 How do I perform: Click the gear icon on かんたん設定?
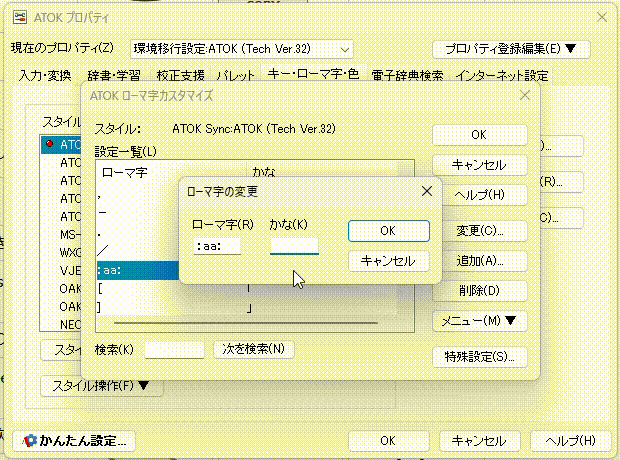point(29,441)
